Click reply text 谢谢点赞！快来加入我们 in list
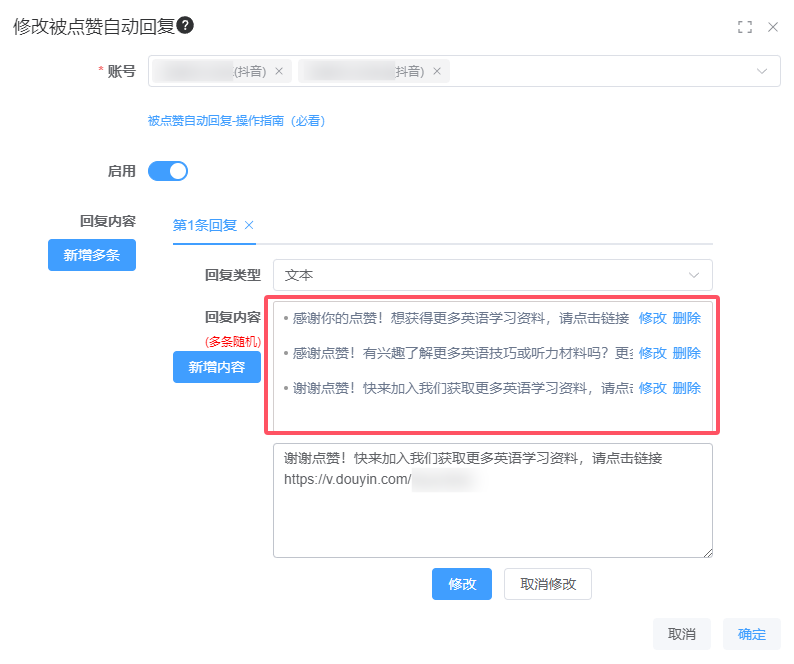794x664 pixels. [462, 388]
